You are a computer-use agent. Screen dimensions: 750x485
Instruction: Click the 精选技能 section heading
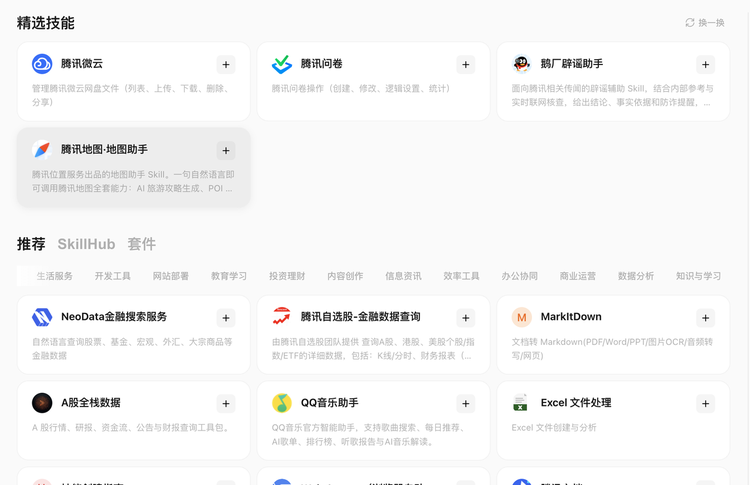point(45,22)
